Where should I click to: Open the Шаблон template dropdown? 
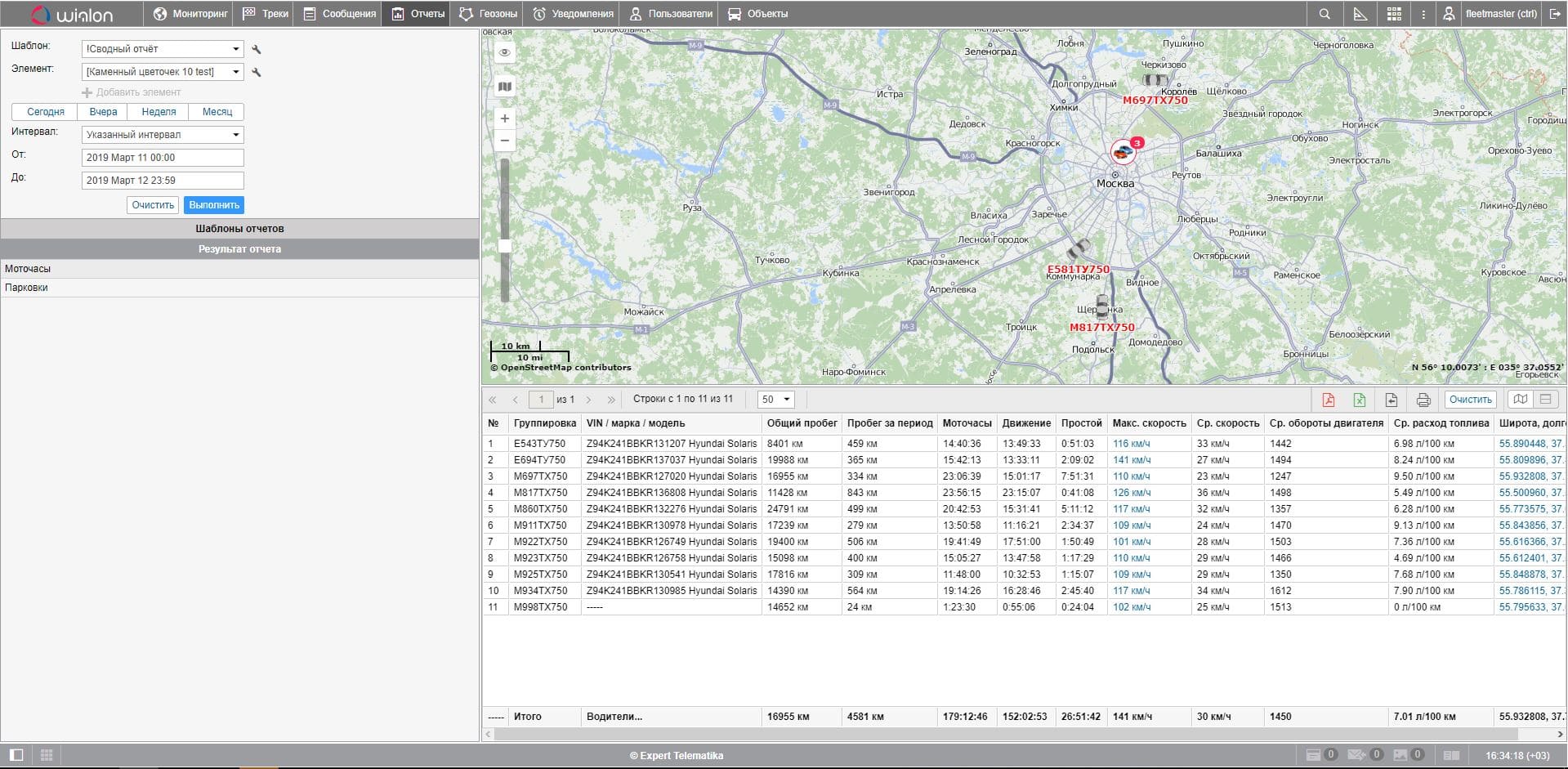[x=163, y=49]
